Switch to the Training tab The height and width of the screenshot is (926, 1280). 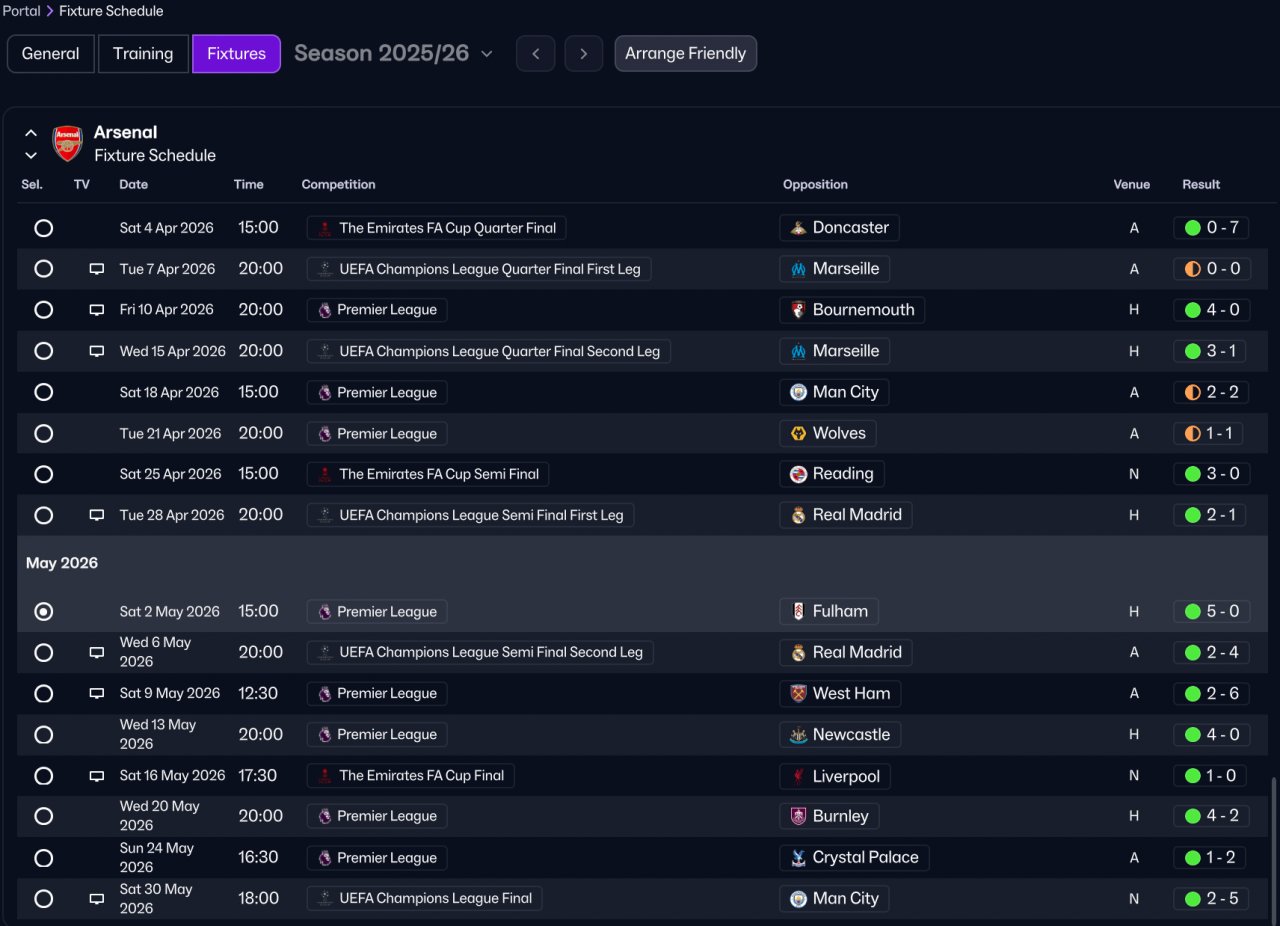click(x=143, y=54)
